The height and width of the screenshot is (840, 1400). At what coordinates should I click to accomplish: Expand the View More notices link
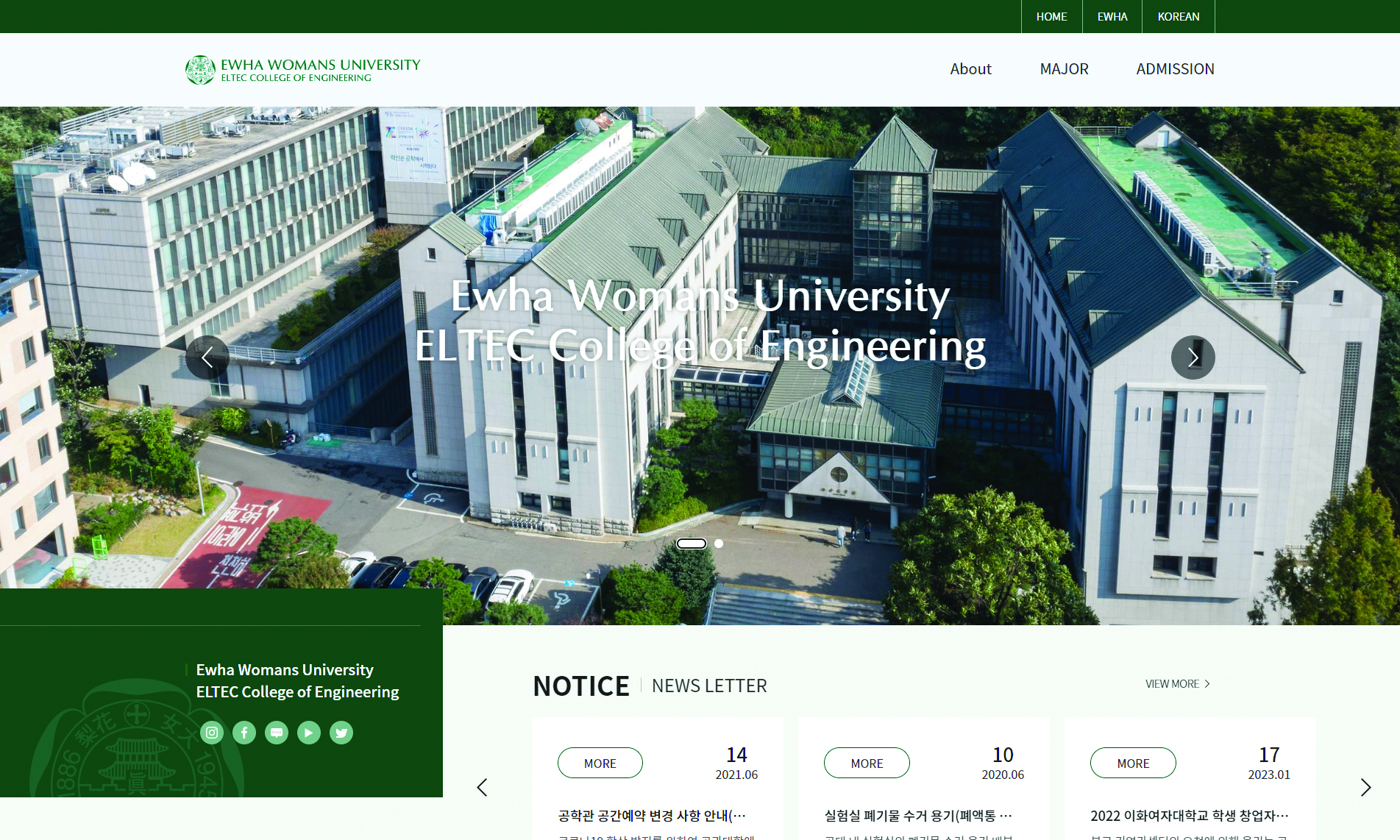[1177, 684]
